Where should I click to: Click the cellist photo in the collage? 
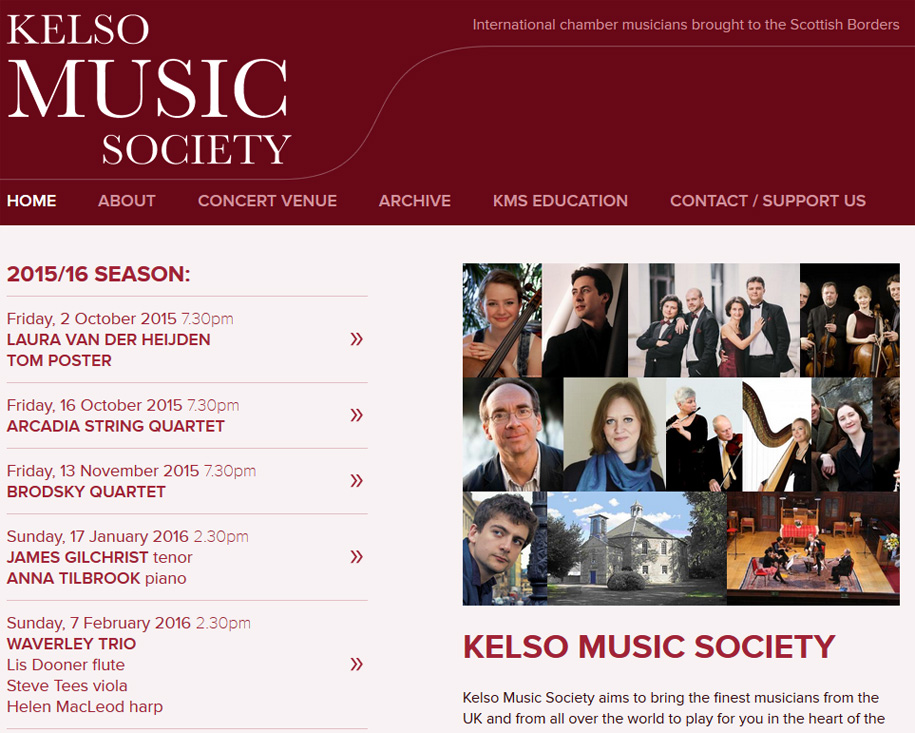pyautogui.click(x=502, y=320)
